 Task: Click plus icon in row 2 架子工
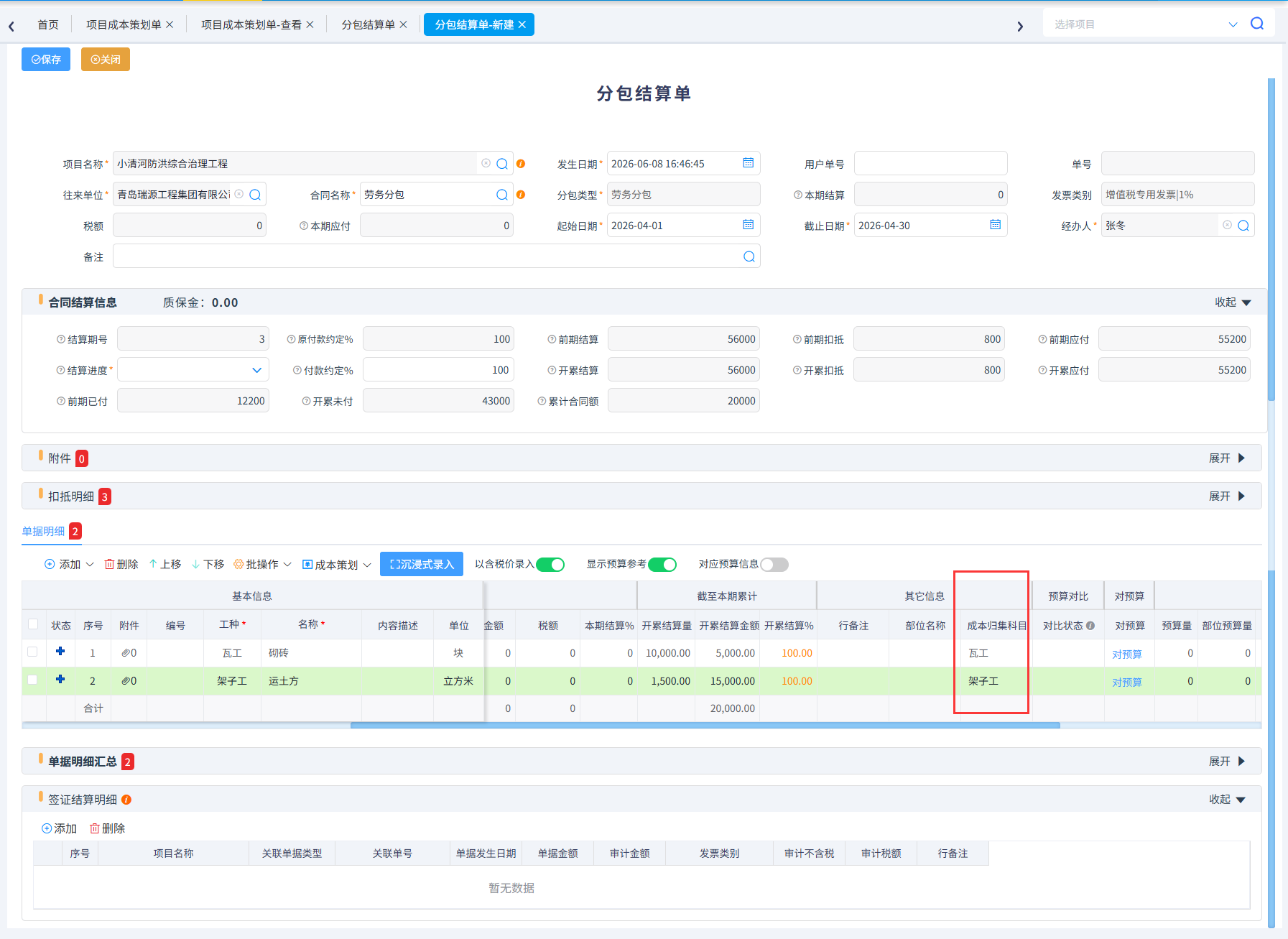(60, 679)
